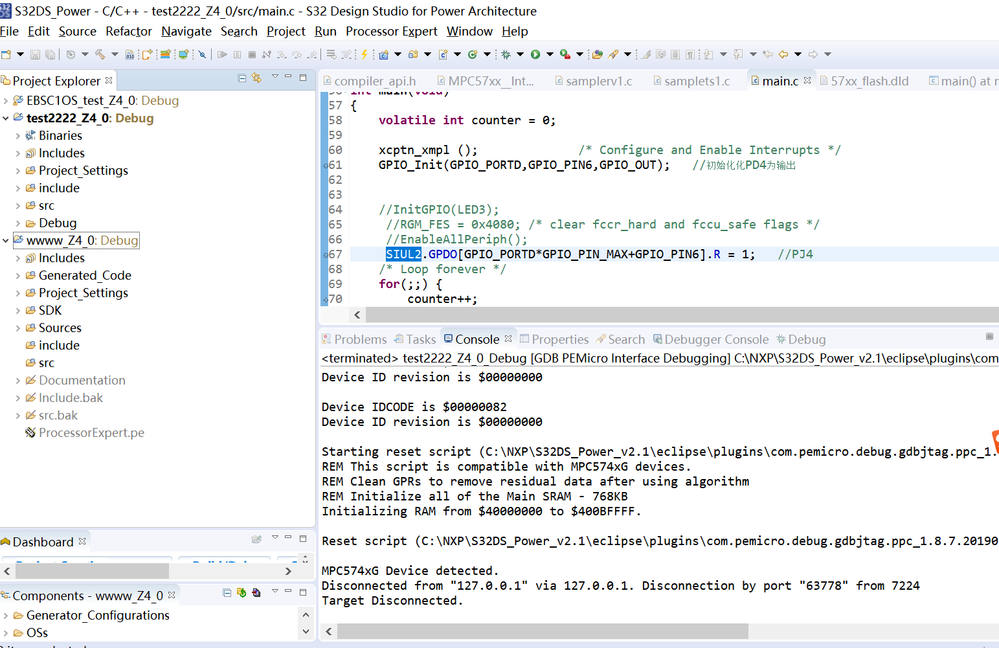
Task: Expand the Generated_Code folder
Action: (18, 275)
